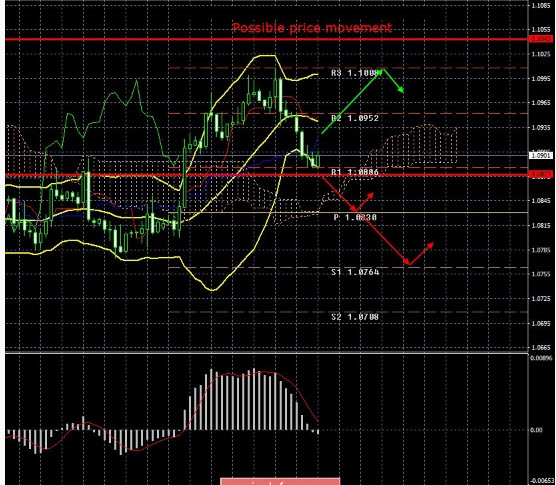The width and height of the screenshot is (556, 485).
Task: Select the upper thick red horizontal line
Action: (267, 39)
